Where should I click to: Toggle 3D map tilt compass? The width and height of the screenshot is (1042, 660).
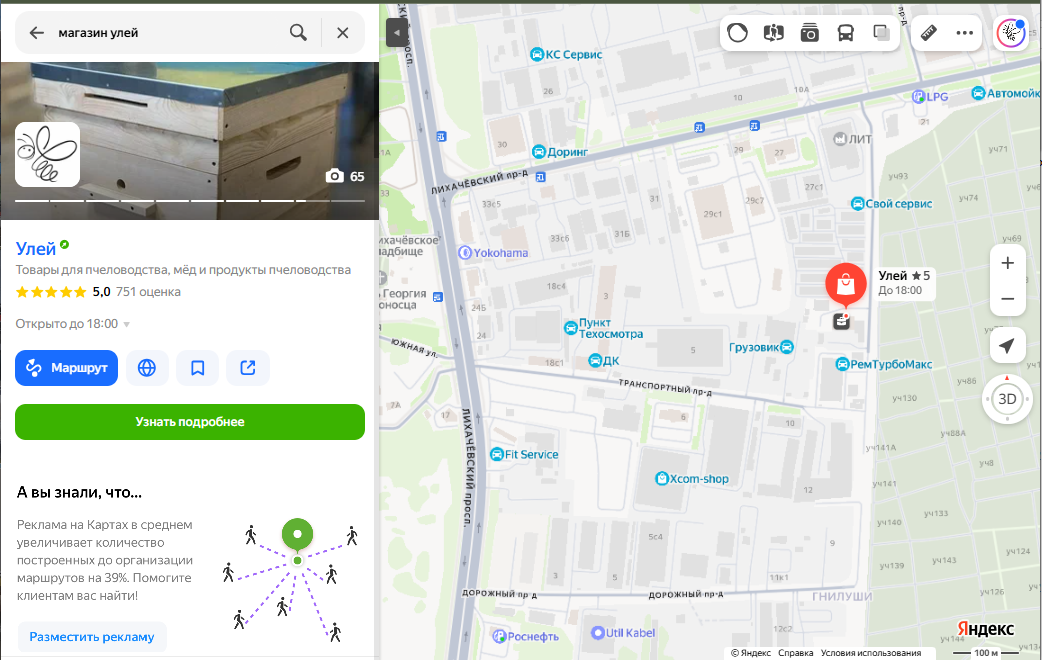pos(1007,399)
